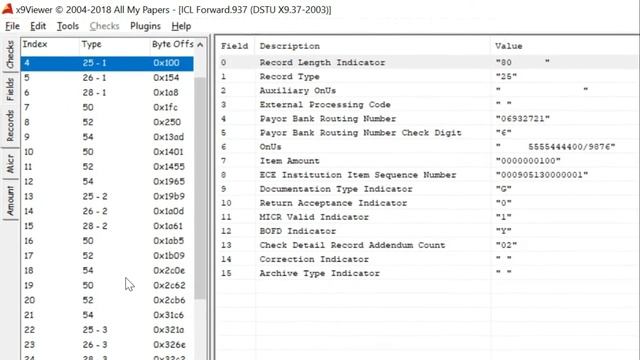Select the Documentation Type Indicator row
The height and width of the screenshot is (360, 640).
pos(427,189)
